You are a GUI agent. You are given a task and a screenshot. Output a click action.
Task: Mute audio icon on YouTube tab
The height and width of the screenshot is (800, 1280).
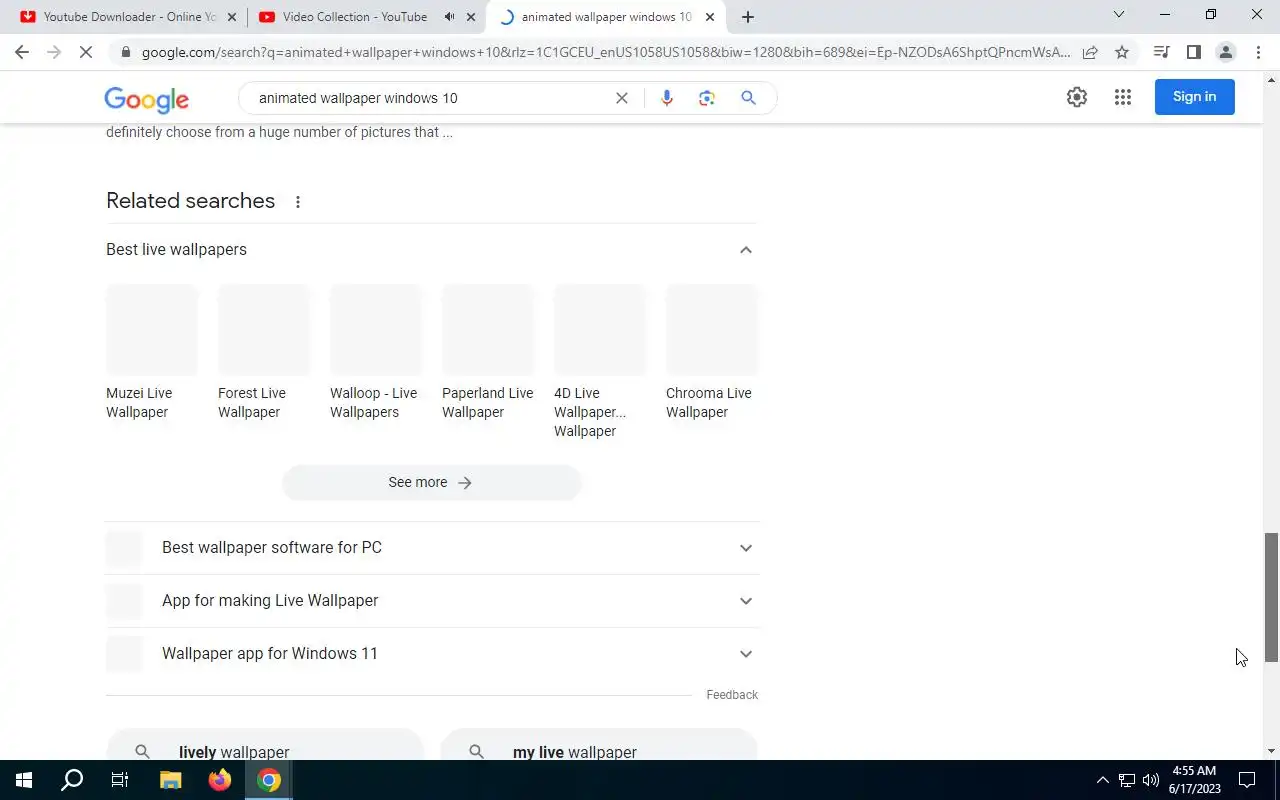(449, 17)
